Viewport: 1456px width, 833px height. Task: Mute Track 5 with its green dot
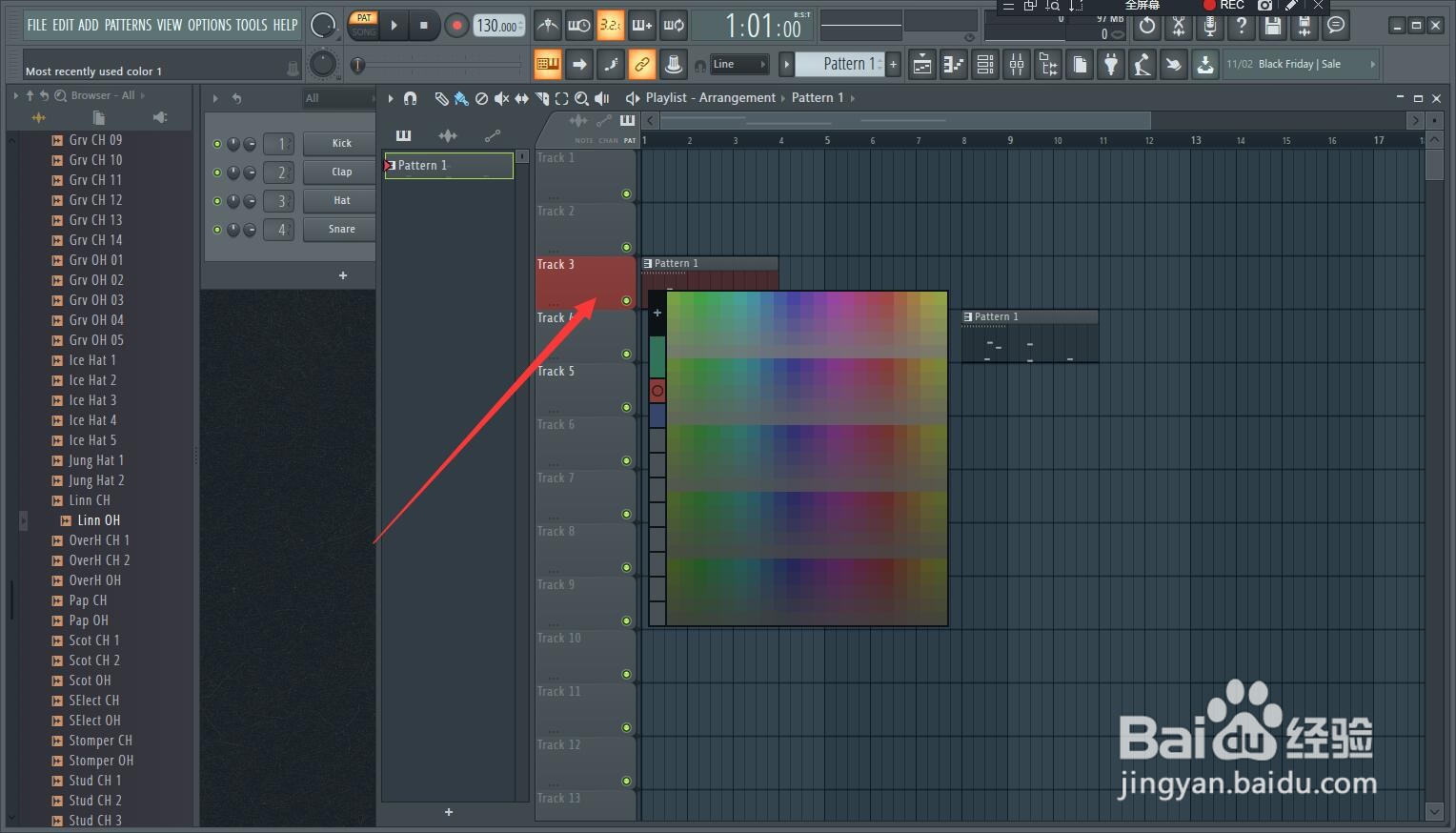click(626, 408)
